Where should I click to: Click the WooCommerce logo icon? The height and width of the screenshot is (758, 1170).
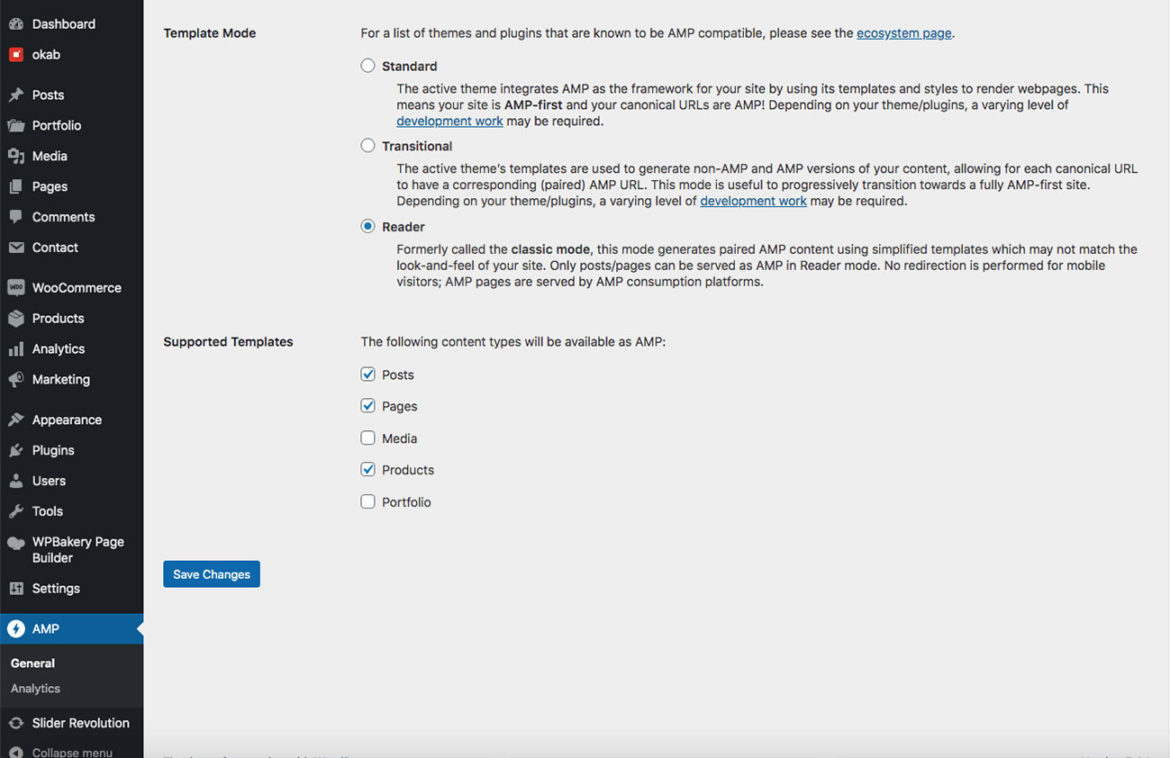16,287
